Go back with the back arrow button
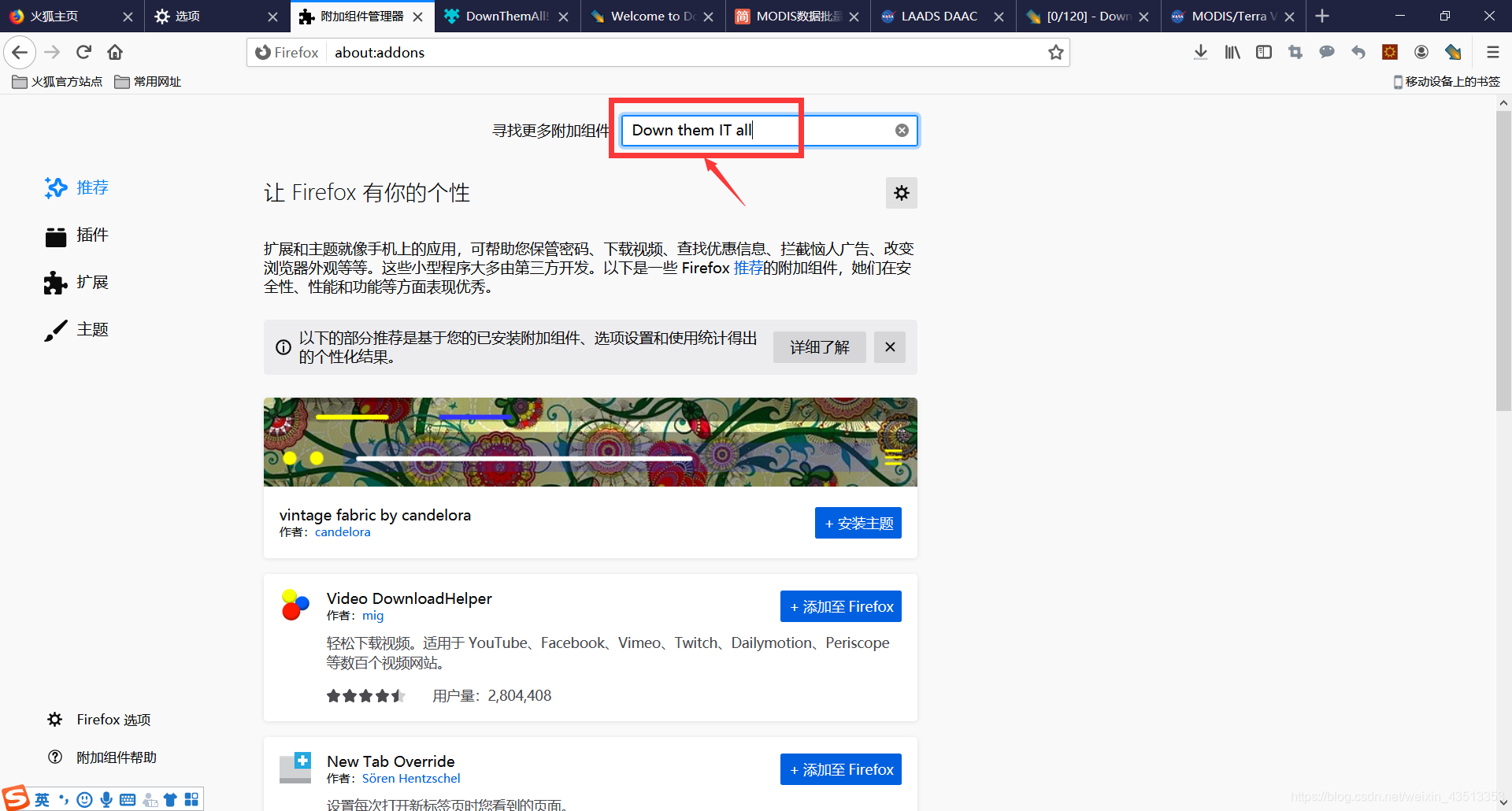The width and height of the screenshot is (1512, 811). 20,52
